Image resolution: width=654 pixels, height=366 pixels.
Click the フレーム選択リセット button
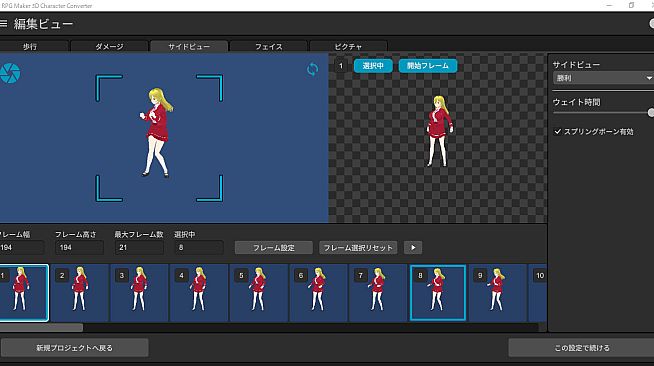click(x=358, y=248)
